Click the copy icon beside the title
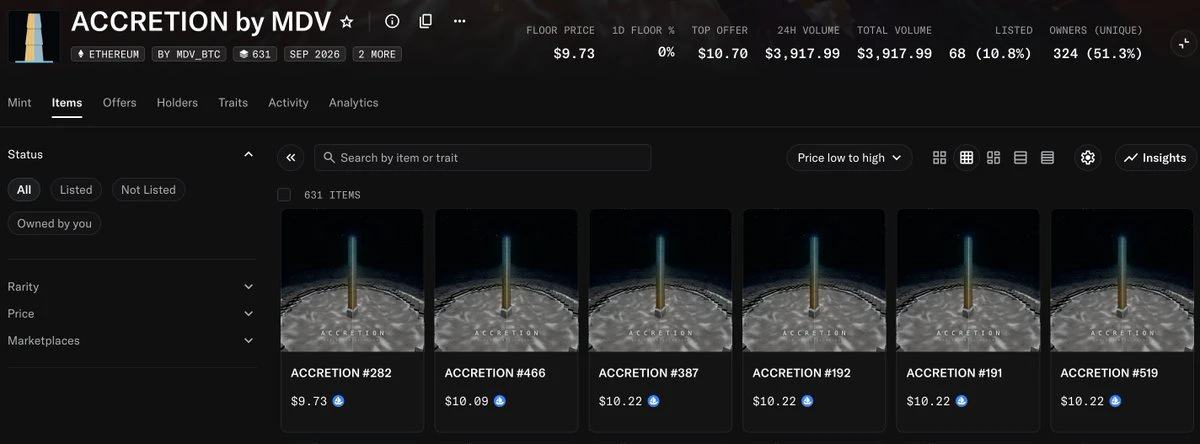 point(426,21)
